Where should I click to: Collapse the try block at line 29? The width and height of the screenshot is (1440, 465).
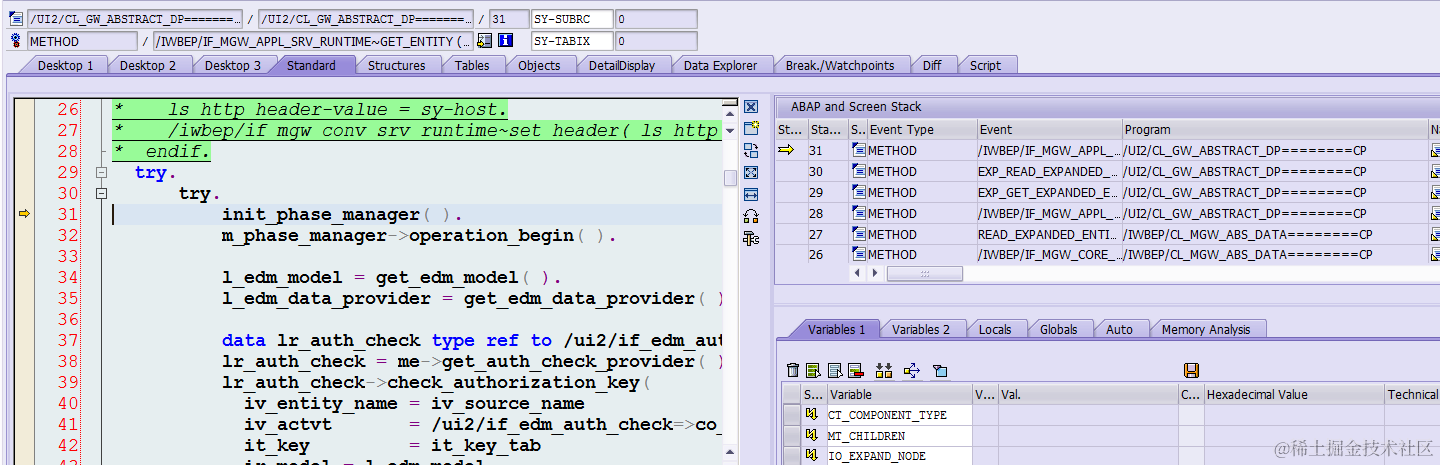click(x=101, y=172)
